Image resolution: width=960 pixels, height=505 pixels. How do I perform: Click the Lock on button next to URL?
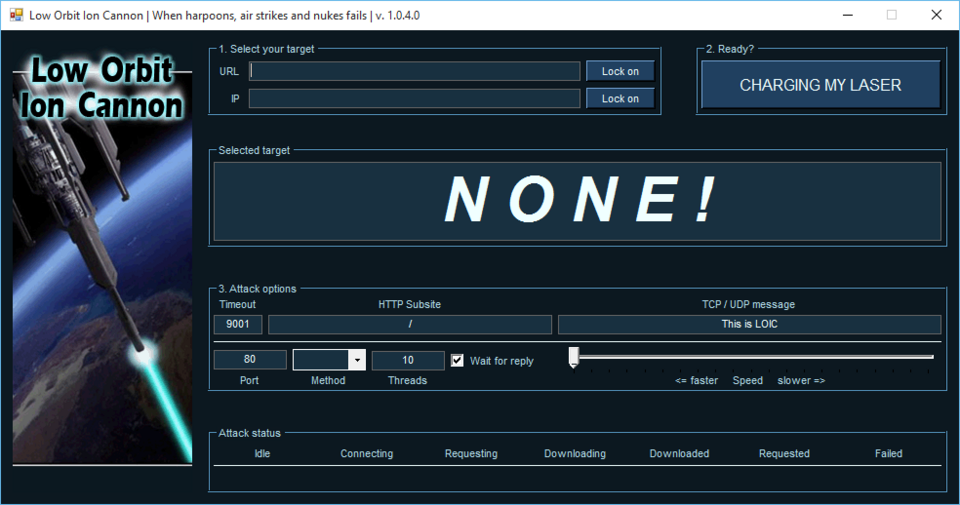tap(620, 71)
